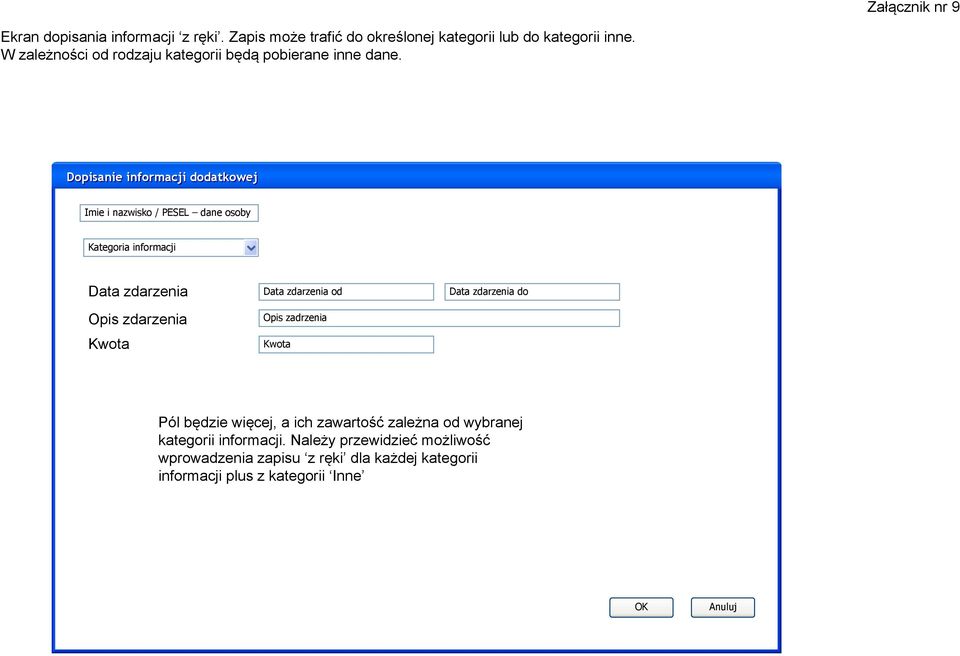
Task: Click the Opis zdarzenia label
Action: point(137,319)
